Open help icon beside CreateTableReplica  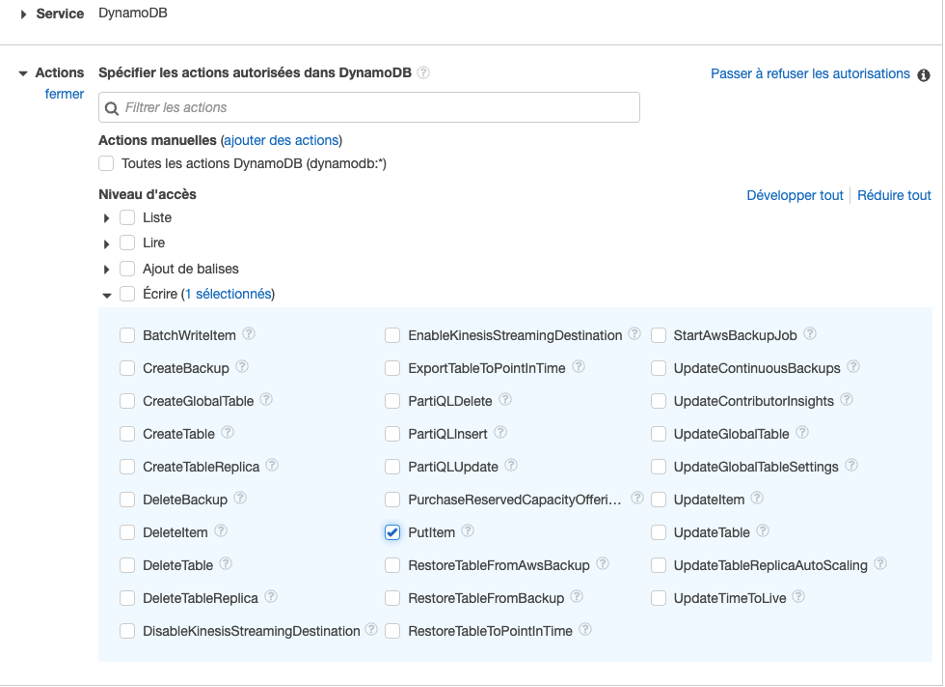click(272, 465)
